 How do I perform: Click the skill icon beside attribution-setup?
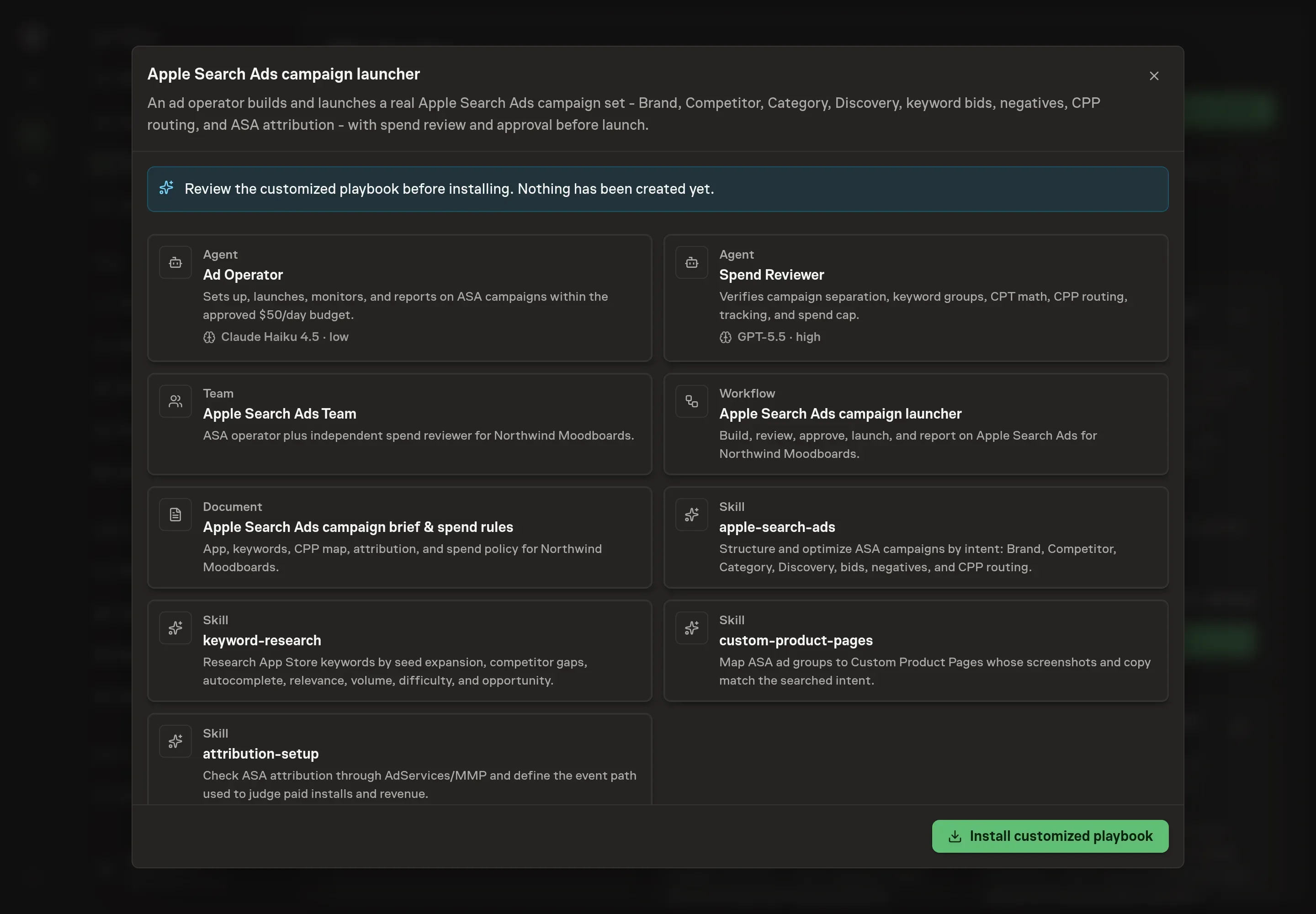175,741
